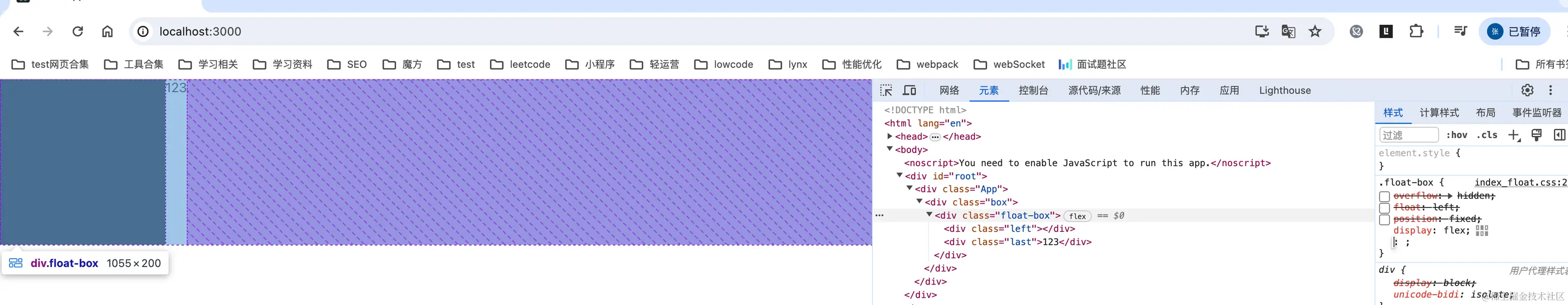1568x305 pixels.
Task: Open the paused profile 已暂停 button
Action: tap(1514, 32)
